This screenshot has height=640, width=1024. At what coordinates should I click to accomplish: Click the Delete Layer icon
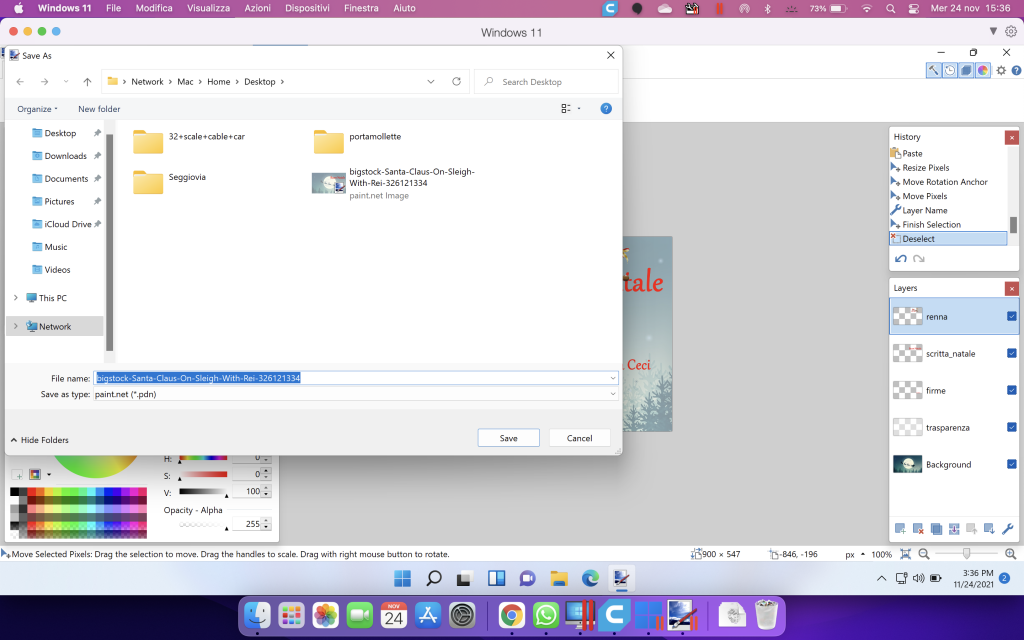918,528
